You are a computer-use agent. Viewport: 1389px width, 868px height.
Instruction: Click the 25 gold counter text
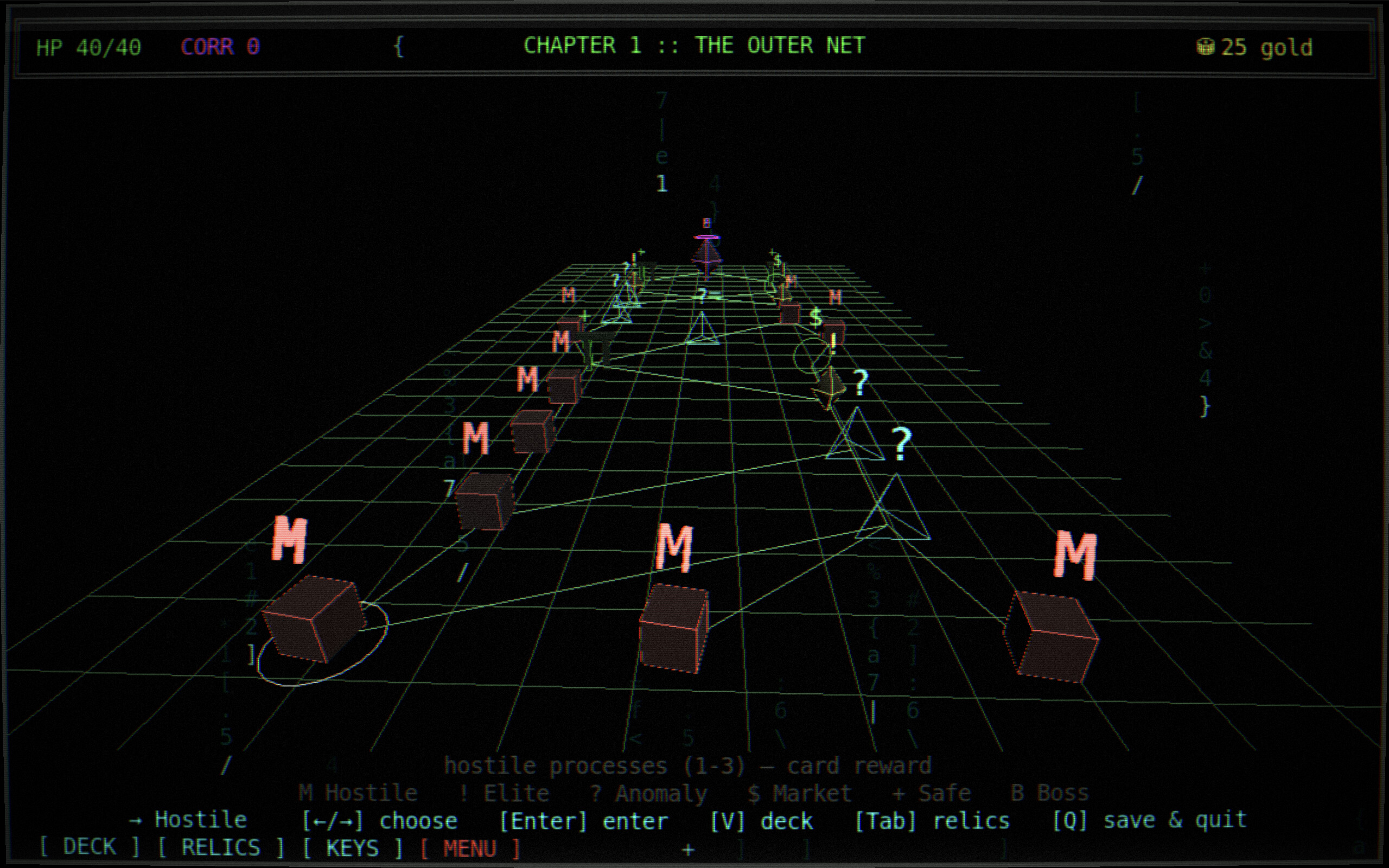click(1267, 47)
